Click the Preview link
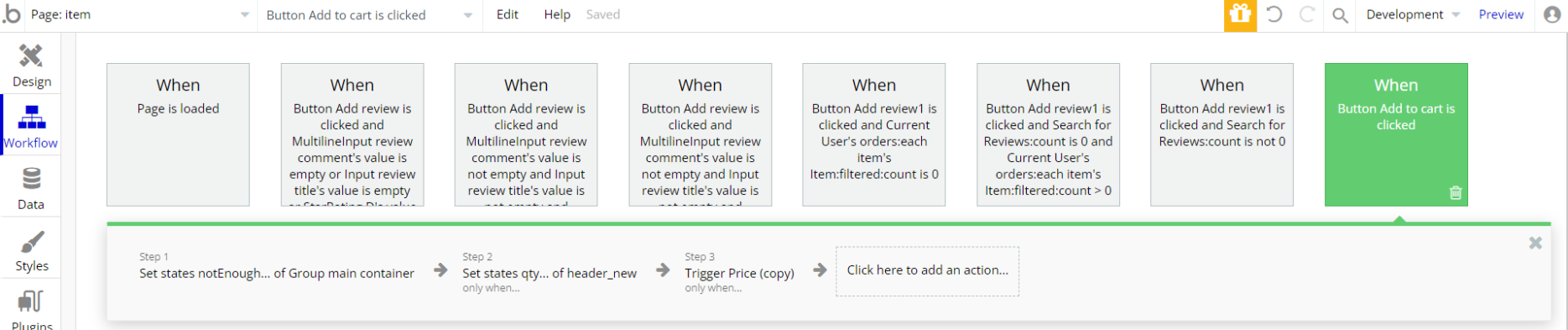Screen dimensions: 1568x330 pos(1501,14)
